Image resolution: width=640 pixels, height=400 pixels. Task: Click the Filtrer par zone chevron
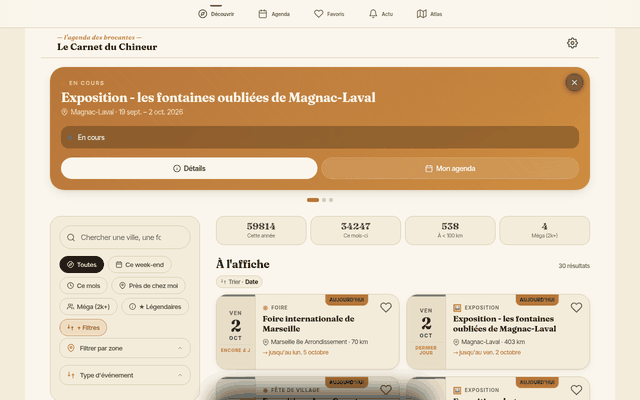click(x=180, y=348)
